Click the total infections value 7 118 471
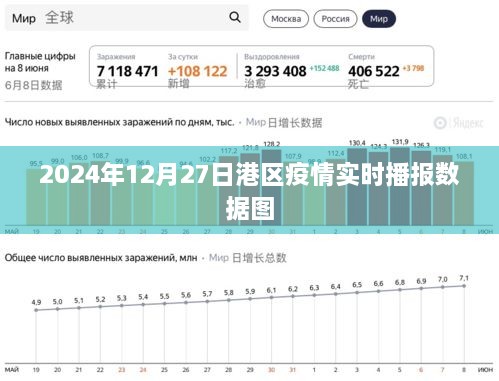499x381 pixels. click(x=127, y=71)
